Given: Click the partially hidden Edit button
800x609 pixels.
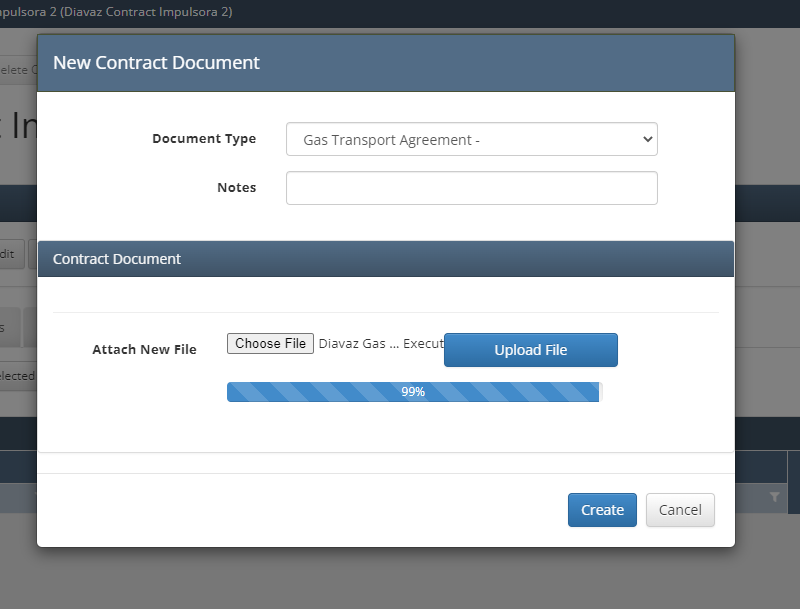Looking at the screenshot, I should (10, 254).
